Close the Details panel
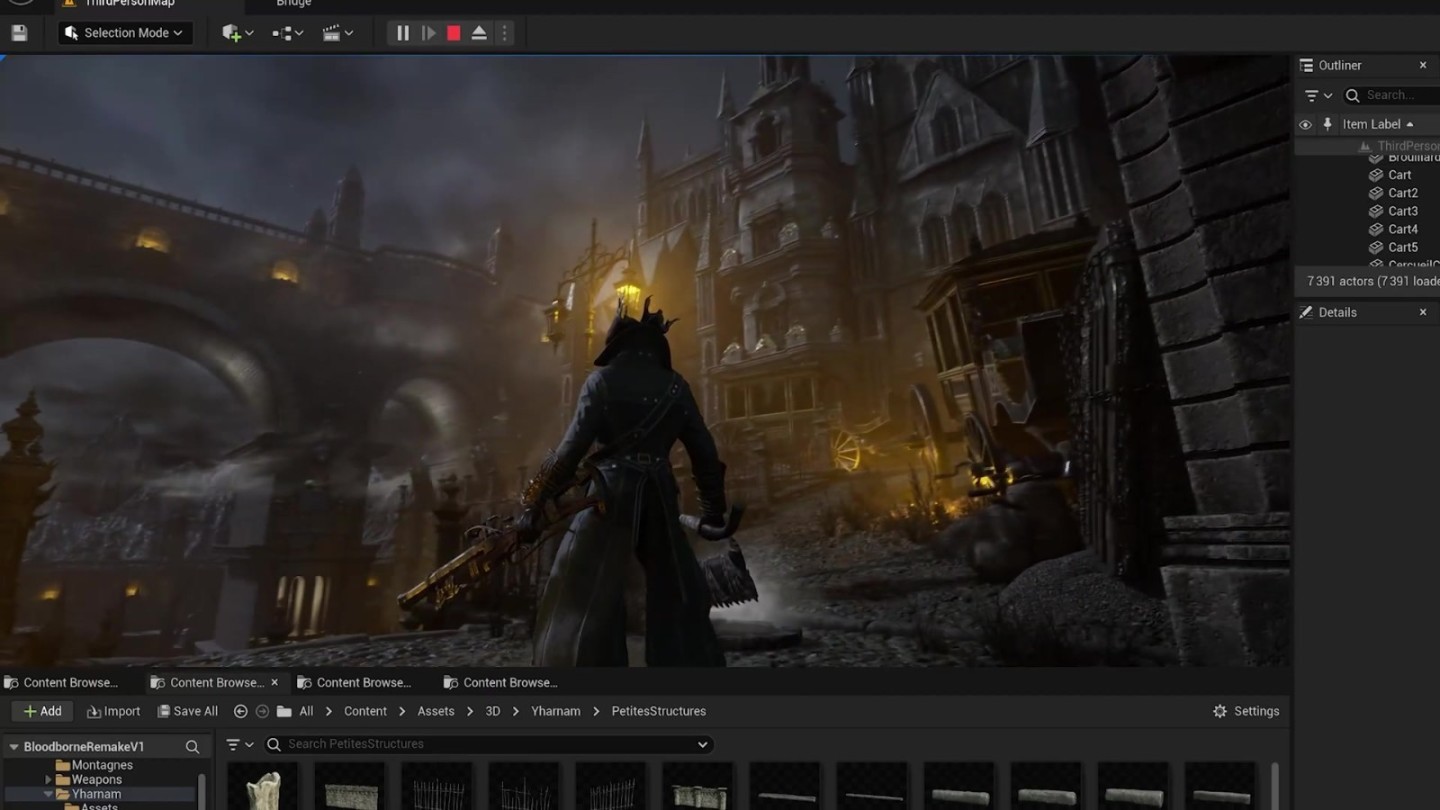The width and height of the screenshot is (1440, 810). tap(1423, 312)
